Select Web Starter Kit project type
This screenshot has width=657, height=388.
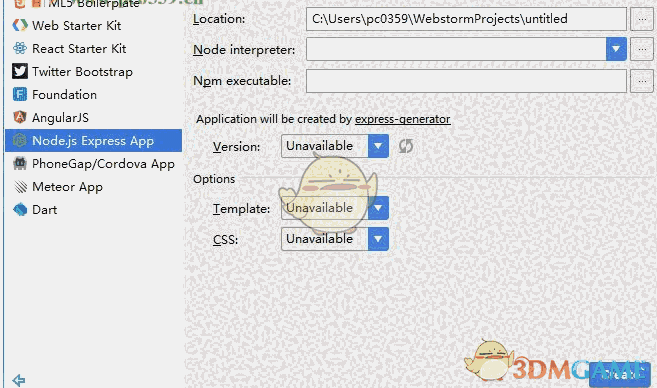coord(93,26)
